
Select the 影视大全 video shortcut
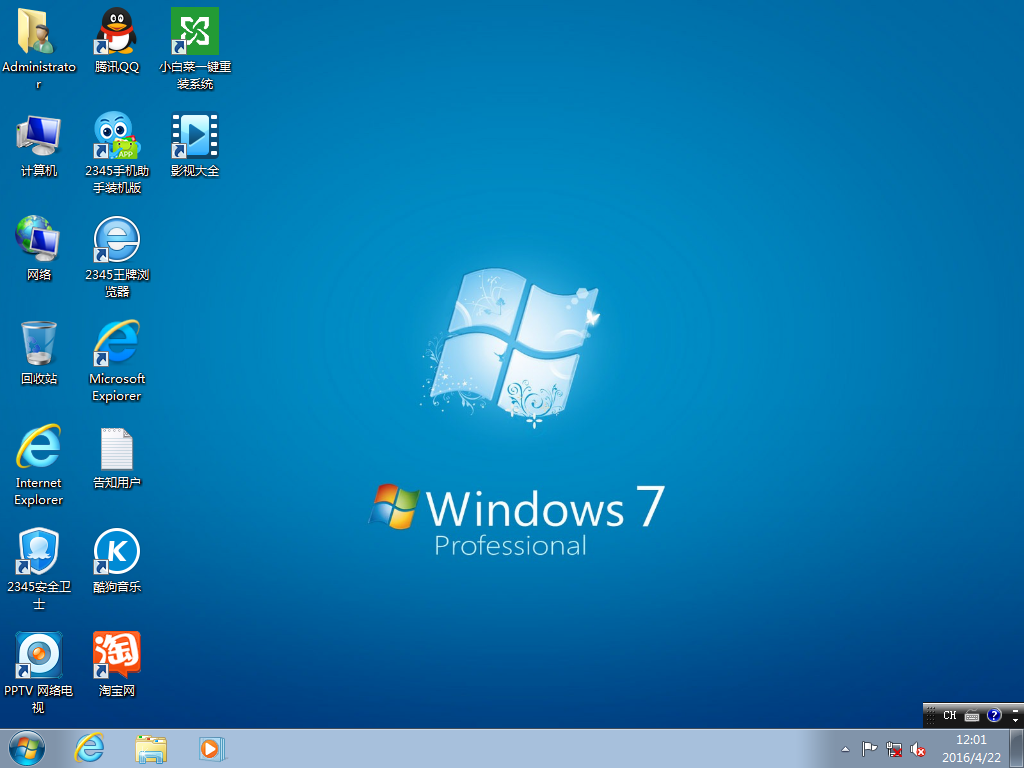[195, 137]
